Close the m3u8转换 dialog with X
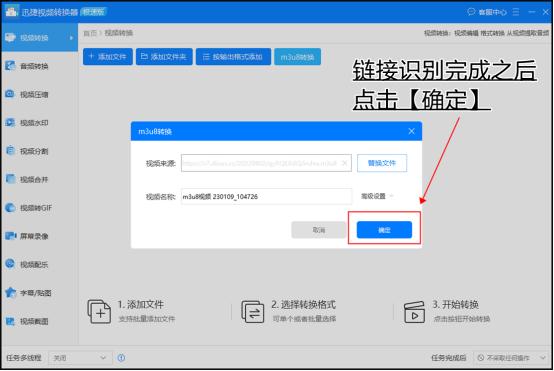Viewport: 554px width, 371px height. (411, 131)
